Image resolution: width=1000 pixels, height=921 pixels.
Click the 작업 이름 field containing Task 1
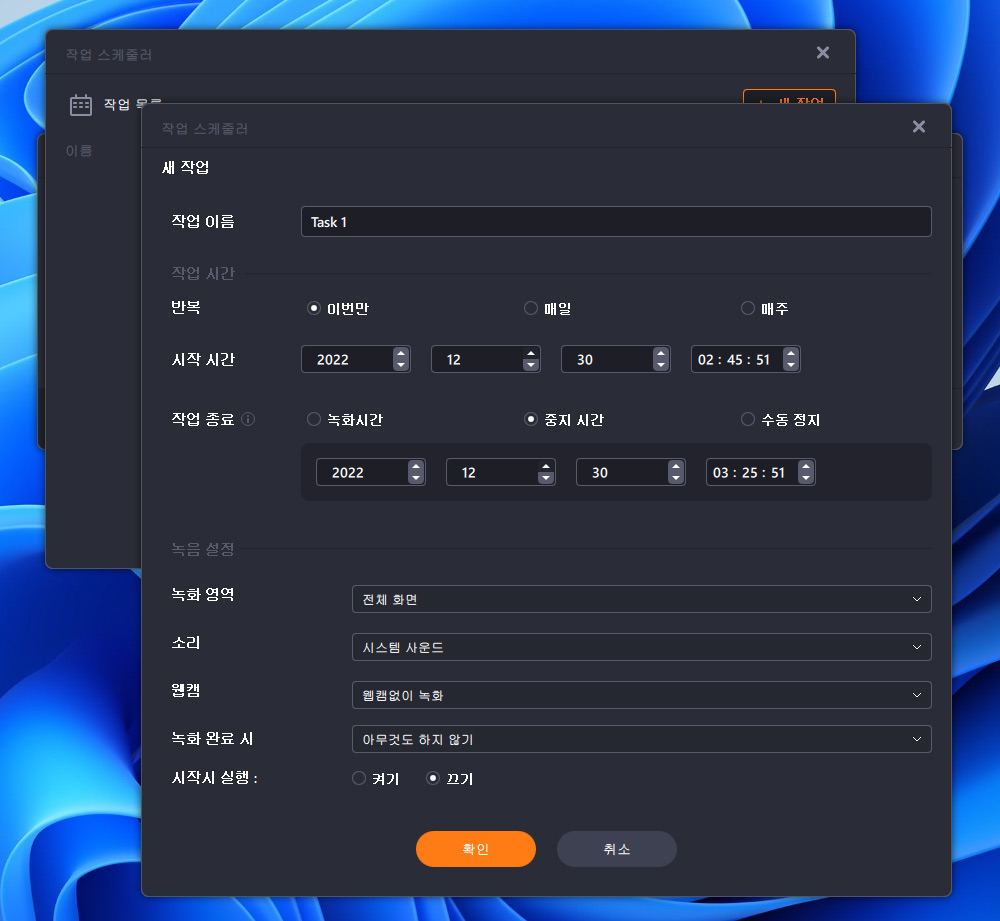coord(616,221)
